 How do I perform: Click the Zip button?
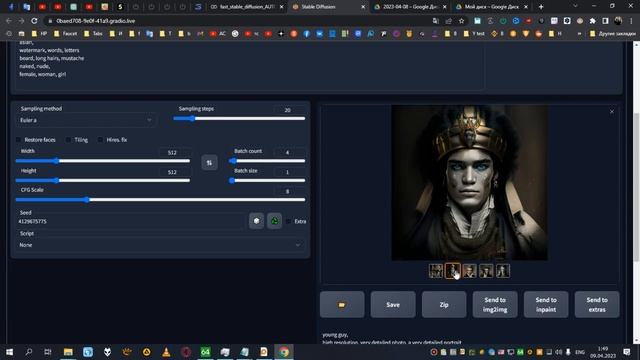(x=444, y=304)
